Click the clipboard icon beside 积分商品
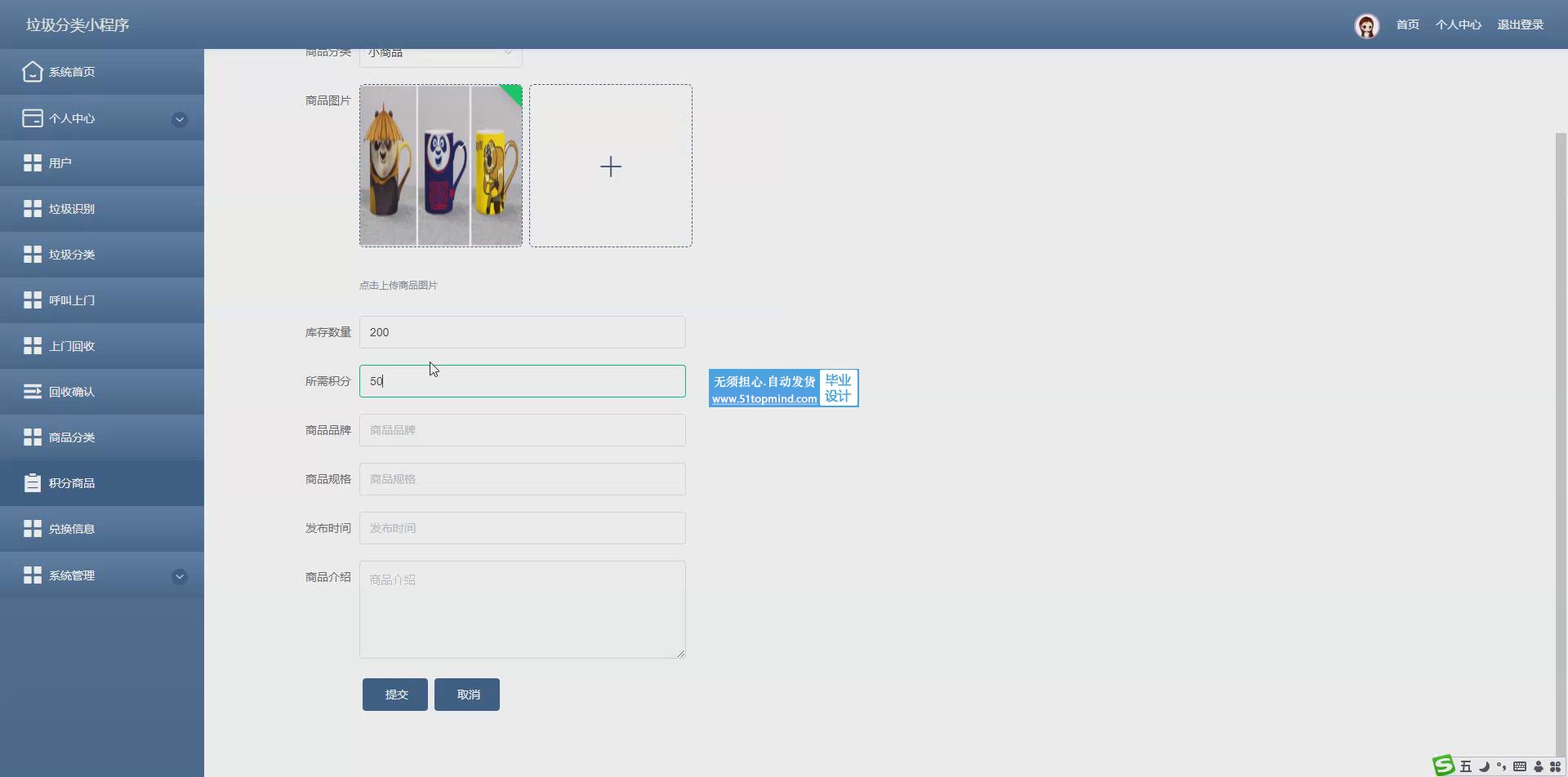Viewport: 1568px width, 777px height. [x=32, y=483]
